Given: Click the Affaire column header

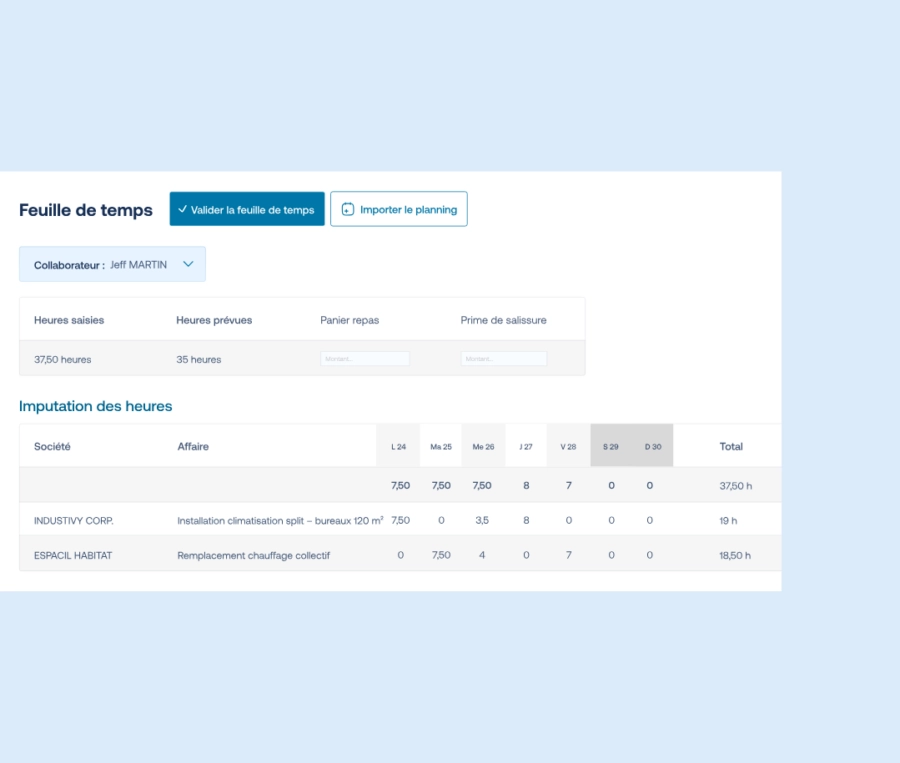Looking at the screenshot, I should click(x=193, y=447).
